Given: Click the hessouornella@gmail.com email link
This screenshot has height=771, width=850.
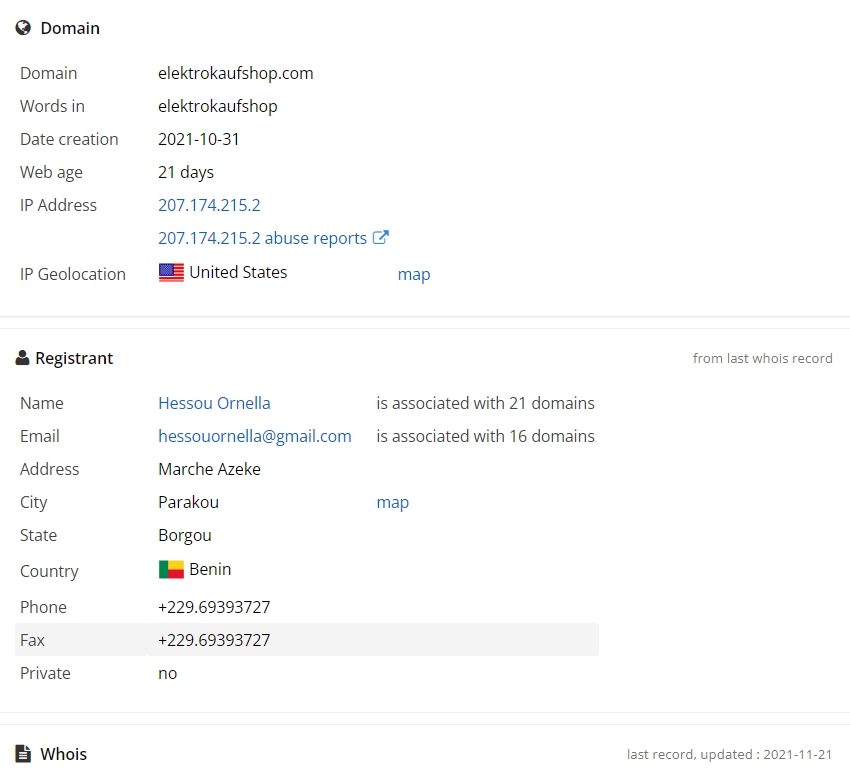Looking at the screenshot, I should point(255,436).
